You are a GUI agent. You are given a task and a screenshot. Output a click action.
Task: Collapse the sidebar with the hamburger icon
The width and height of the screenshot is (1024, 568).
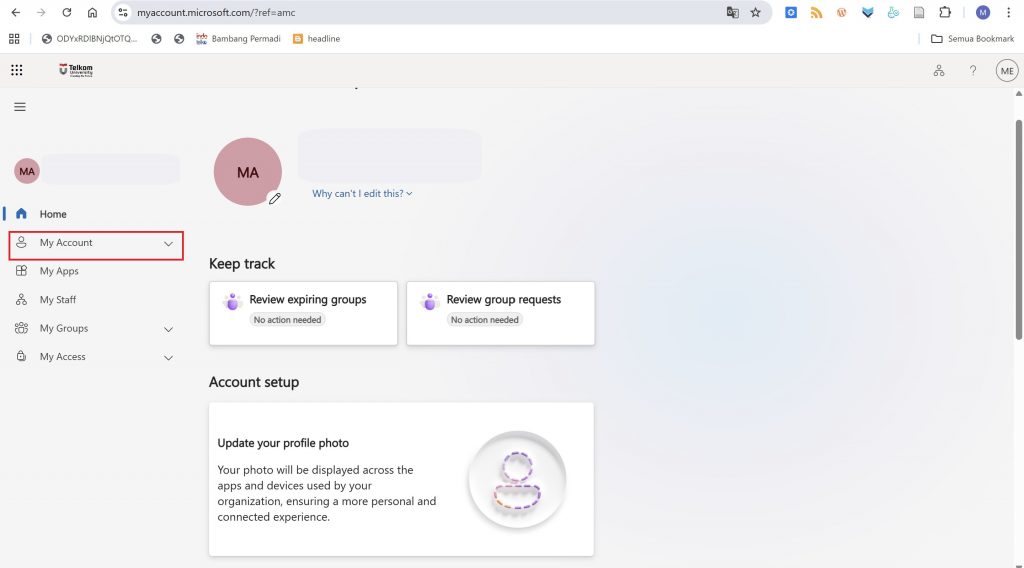pyautogui.click(x=20, y=106)
